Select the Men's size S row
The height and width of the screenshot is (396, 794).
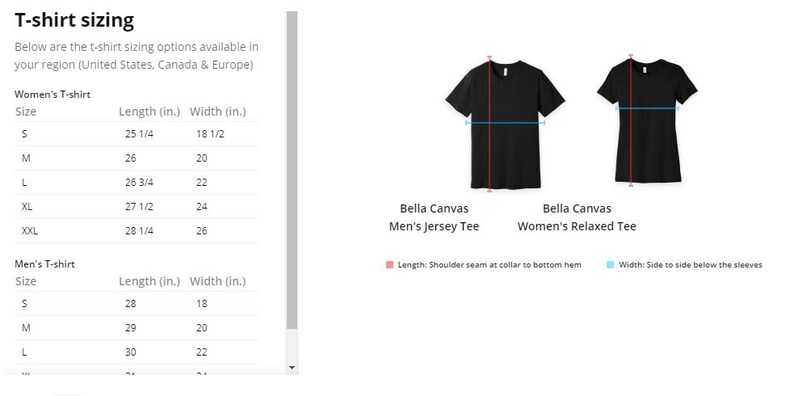click(136, 304)
